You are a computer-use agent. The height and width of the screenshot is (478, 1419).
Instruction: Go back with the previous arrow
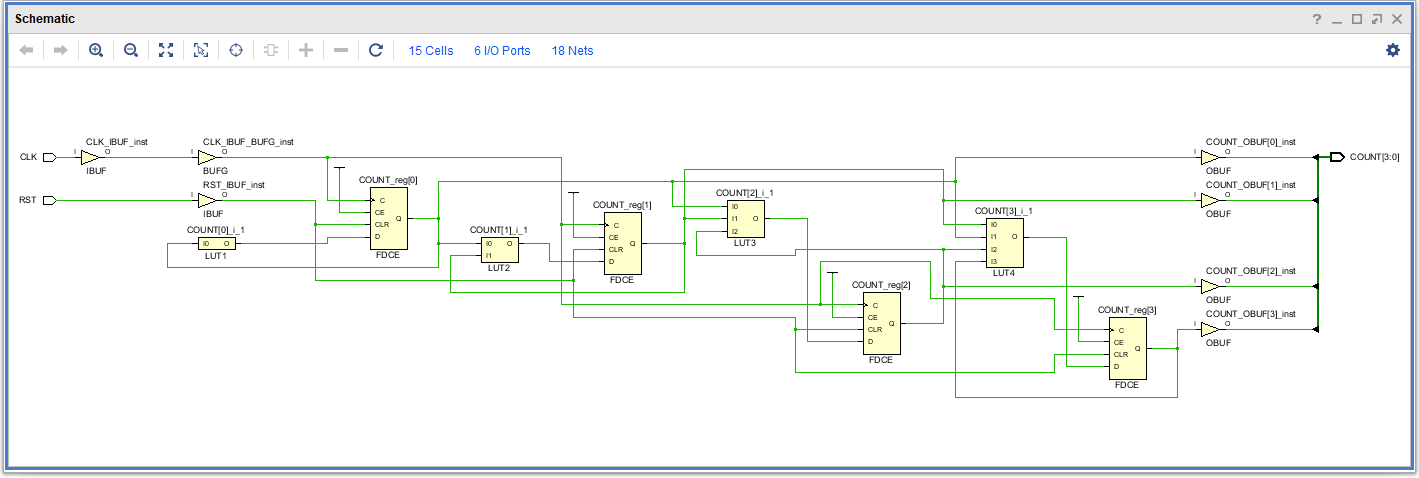point(27,50)
